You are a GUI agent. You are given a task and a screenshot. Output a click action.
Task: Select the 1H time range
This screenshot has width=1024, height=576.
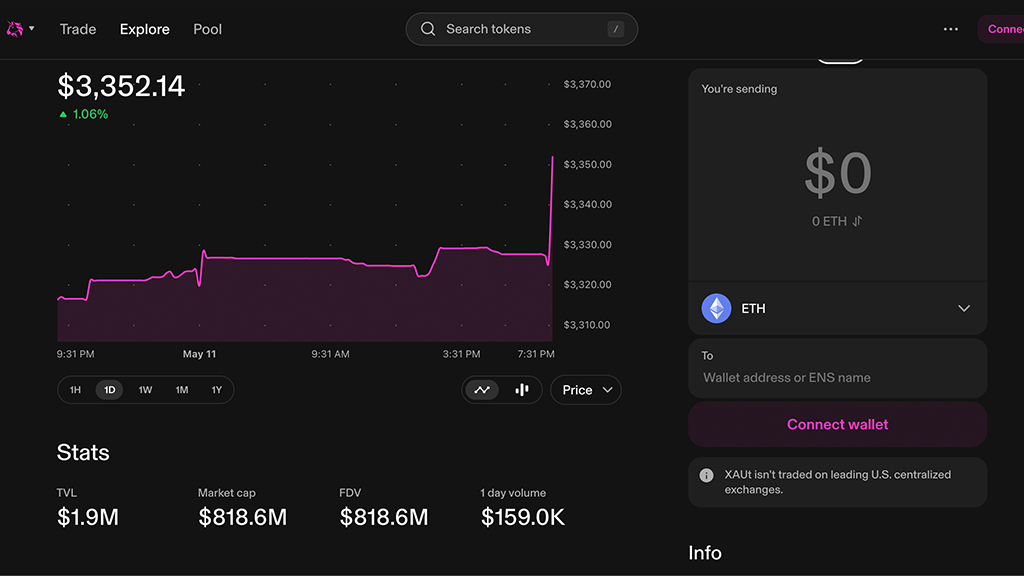click(x=75, y=390)
